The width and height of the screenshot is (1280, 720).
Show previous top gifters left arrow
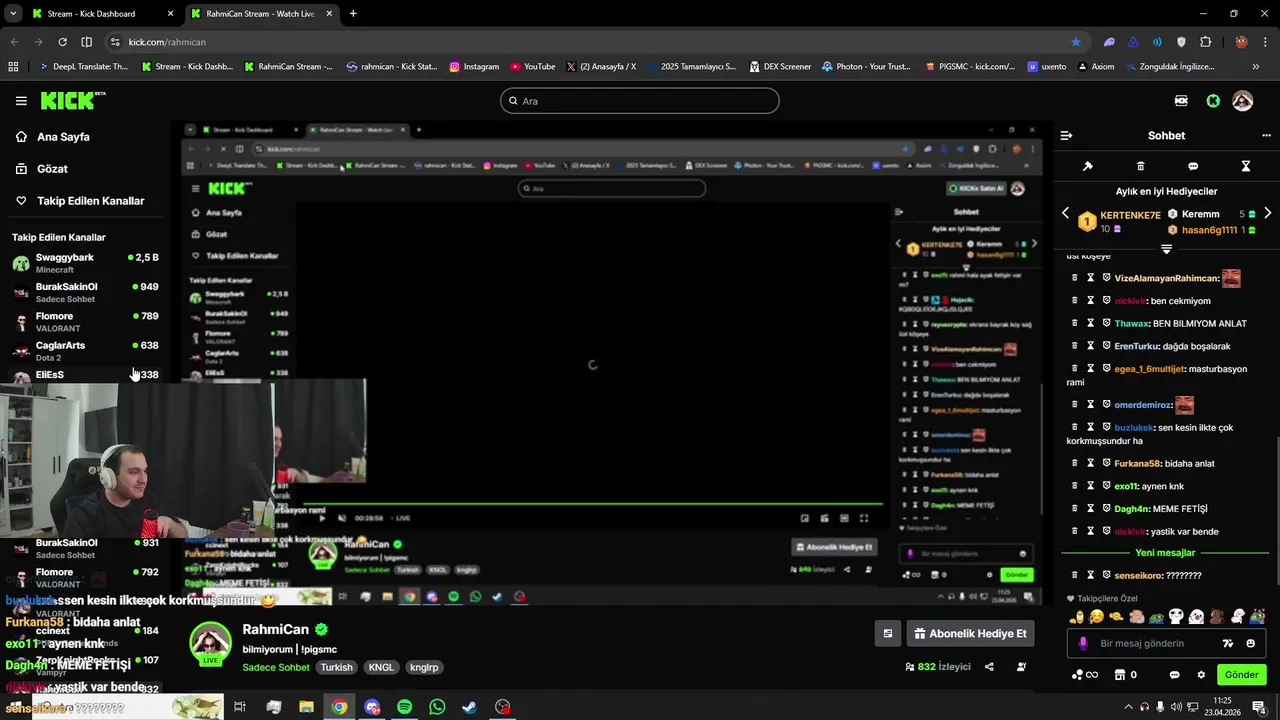[1065, 214]
